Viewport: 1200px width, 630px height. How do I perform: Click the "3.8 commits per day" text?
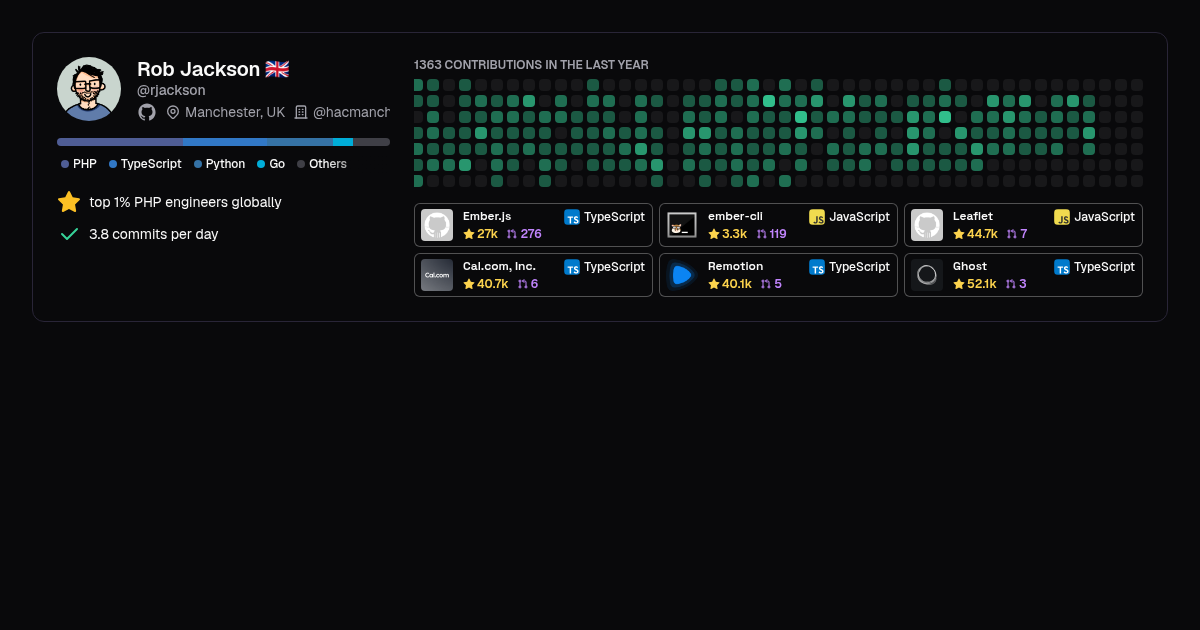click(x=153, y=234)
